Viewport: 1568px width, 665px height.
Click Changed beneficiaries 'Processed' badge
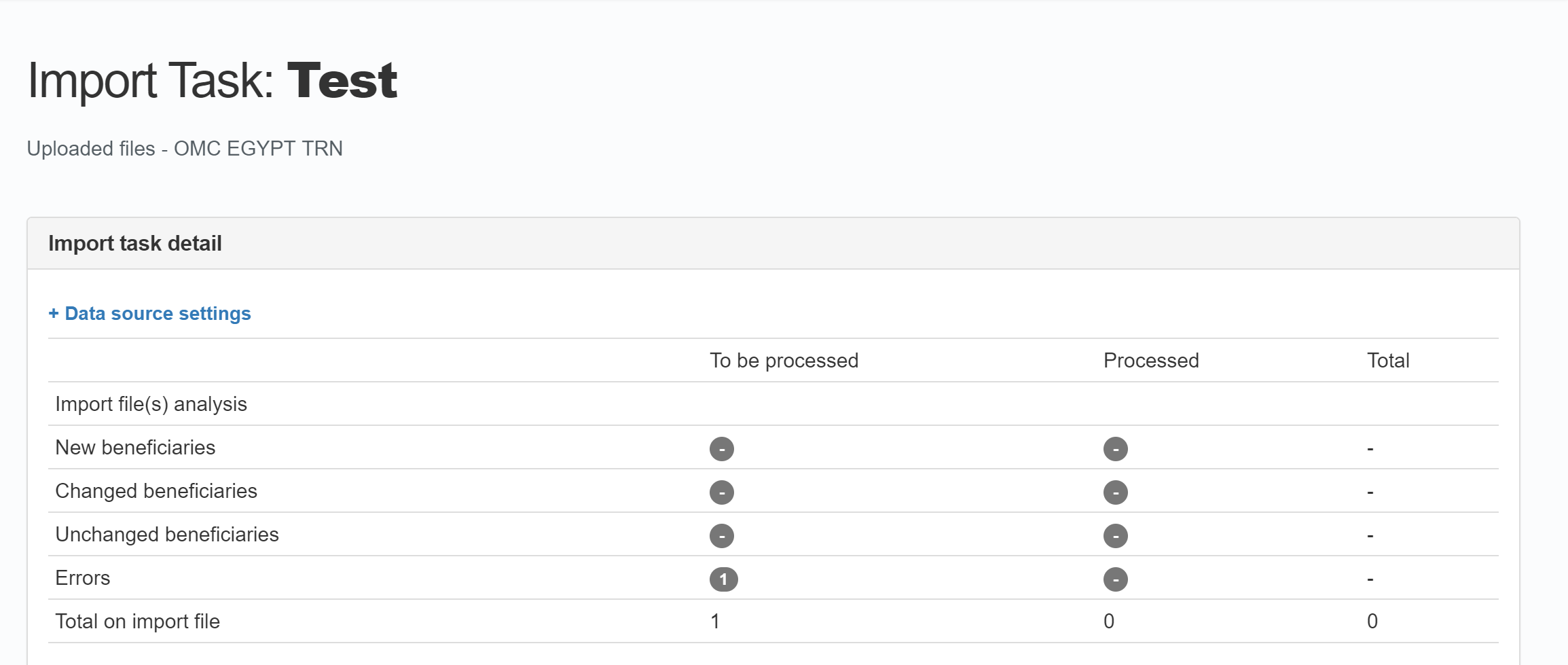(1115, 492)
